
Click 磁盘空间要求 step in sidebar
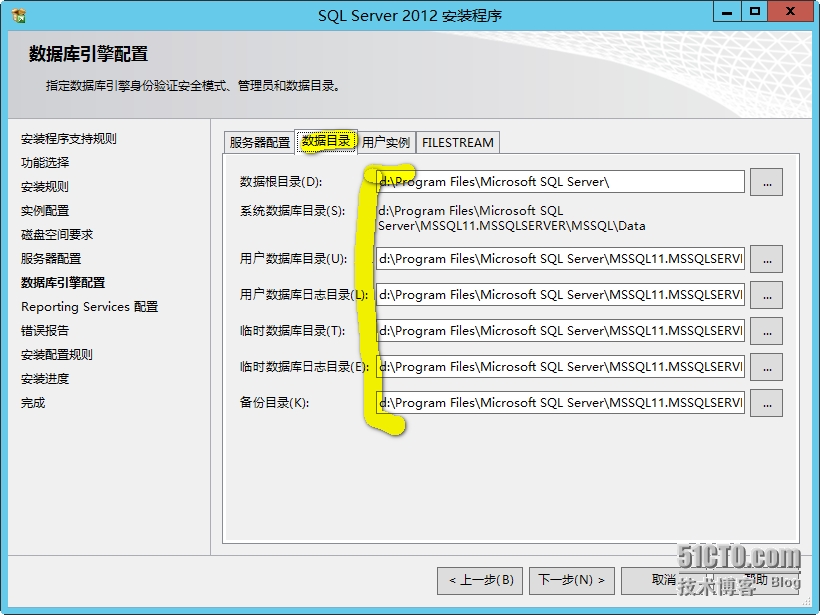point(57,235)
